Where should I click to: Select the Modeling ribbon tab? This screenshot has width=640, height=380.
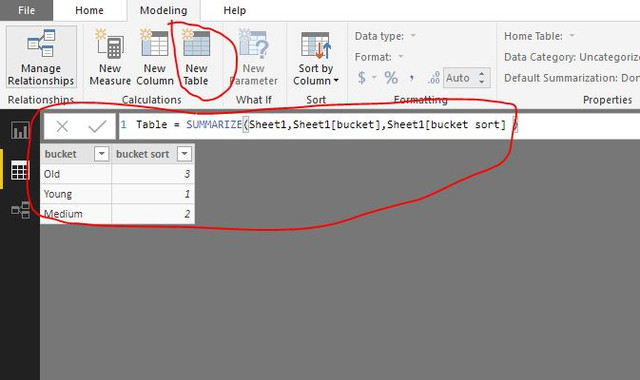tap(163, 10)
